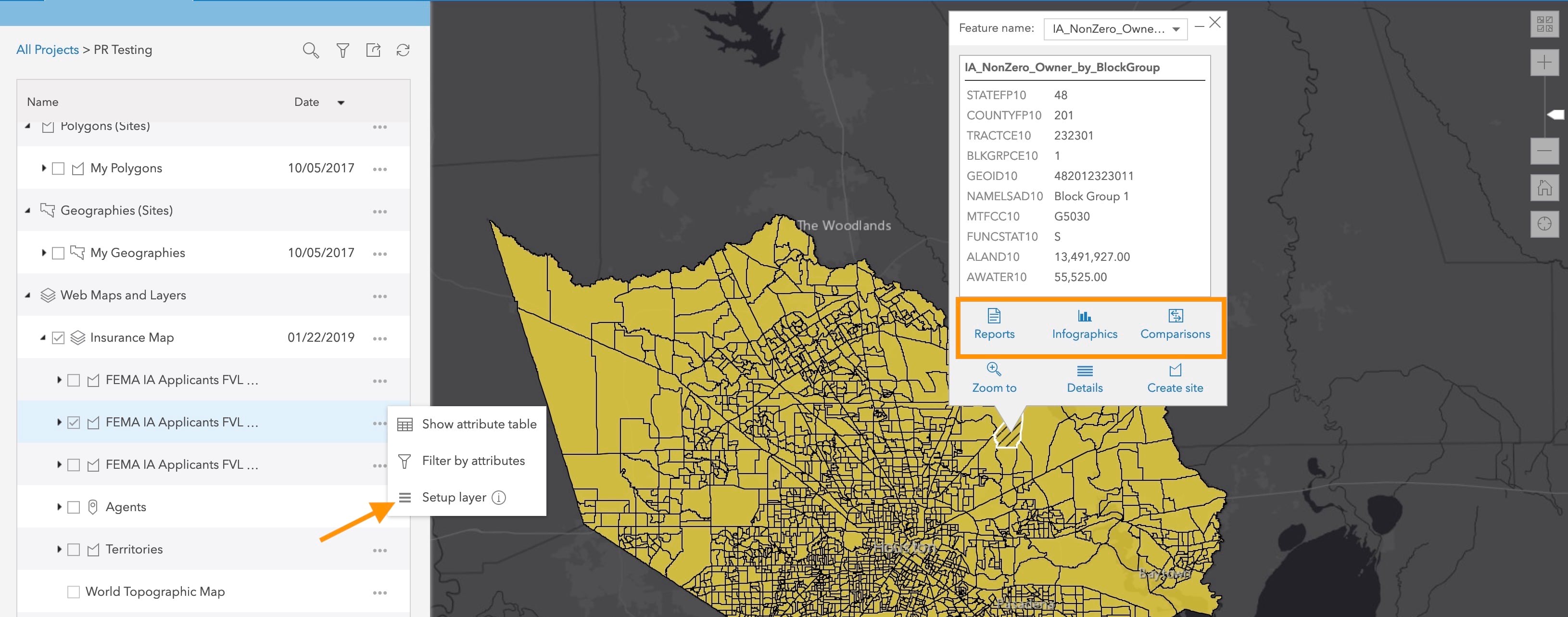Select Filter by attributes from context menu
Viewport: 1568px width, 617px height.
[472, 460]
